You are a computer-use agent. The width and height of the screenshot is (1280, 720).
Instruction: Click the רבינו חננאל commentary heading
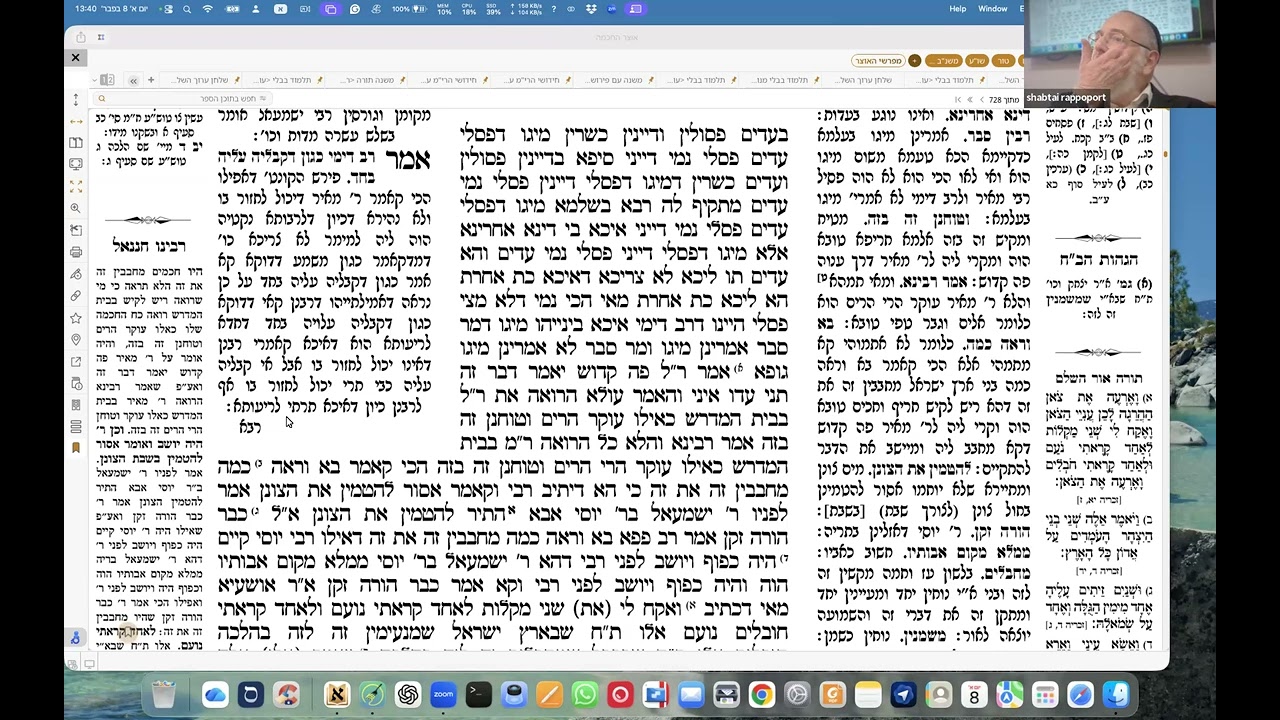149,245
